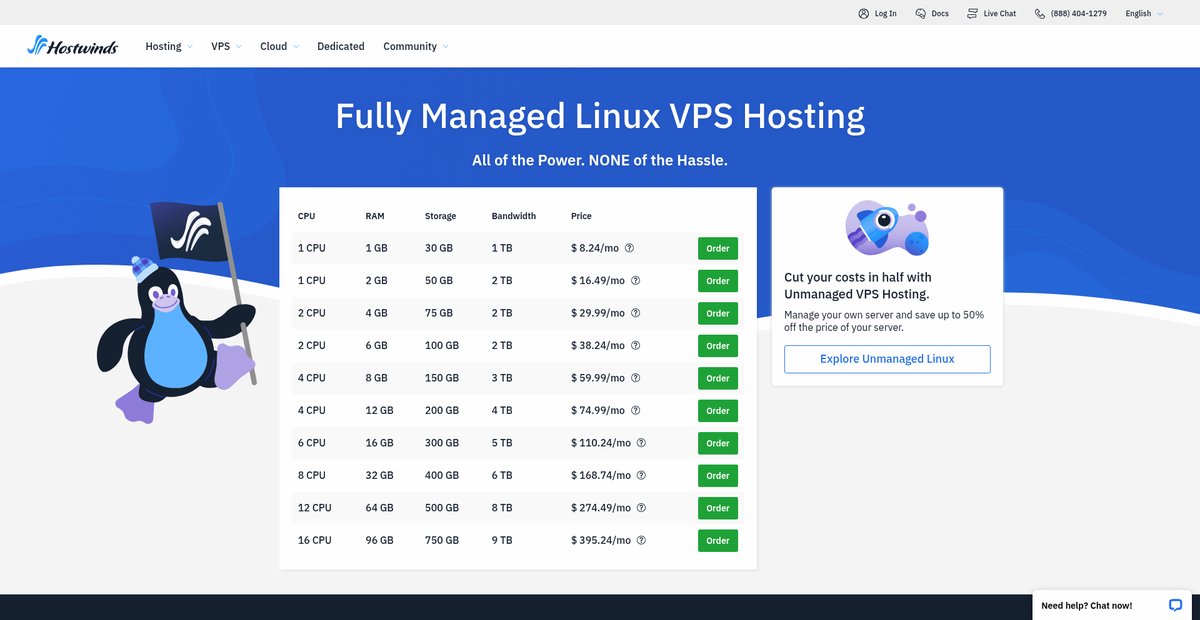This screenshot has width=1200, height=620.
Task: Click the (888) 404-1279 phone number
Action: [1078, 14]
